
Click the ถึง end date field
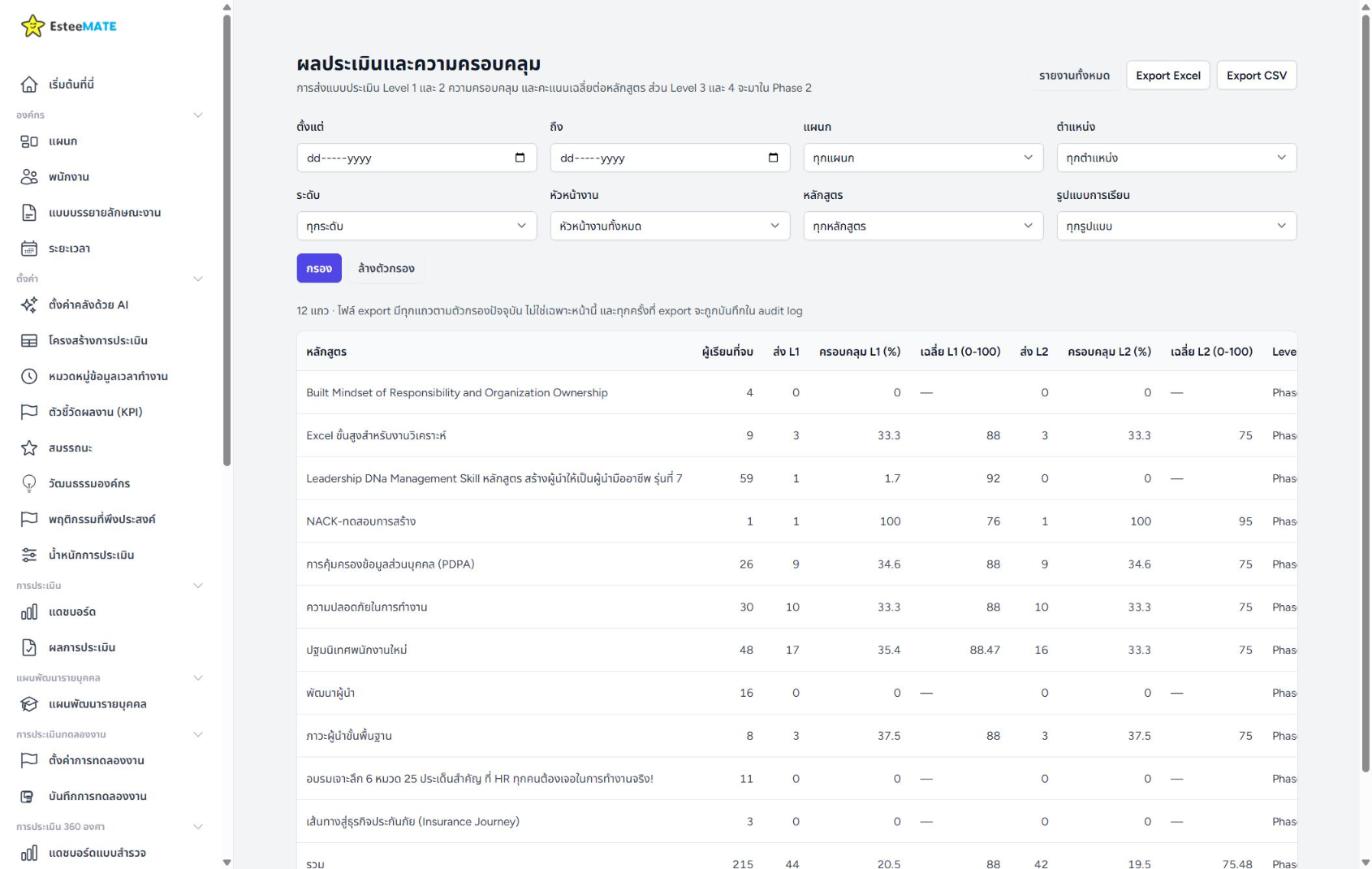tap(670, 158)
